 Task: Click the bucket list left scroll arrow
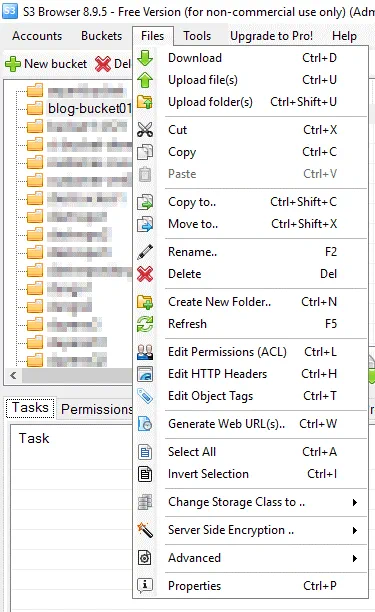coord(13,375)
